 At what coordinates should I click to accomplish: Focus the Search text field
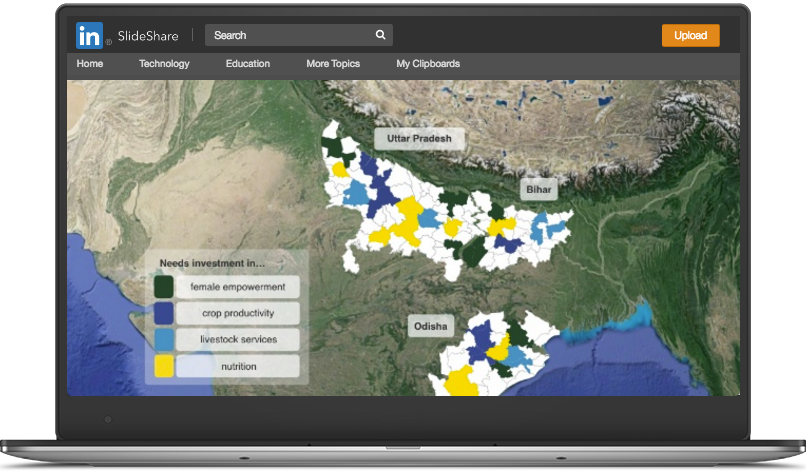coord(290,35)
